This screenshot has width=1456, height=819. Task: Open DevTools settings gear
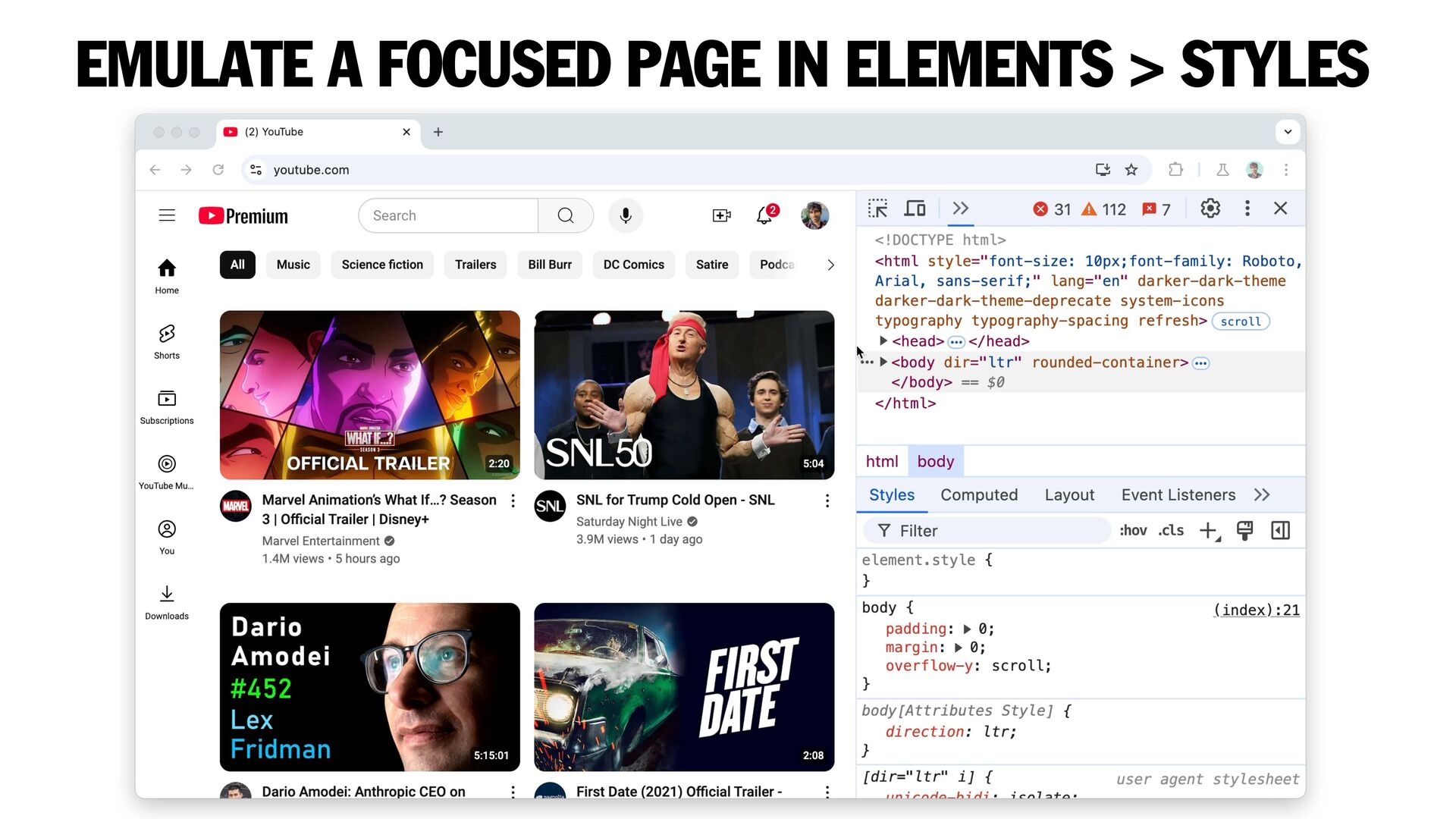pos(1210,209)
